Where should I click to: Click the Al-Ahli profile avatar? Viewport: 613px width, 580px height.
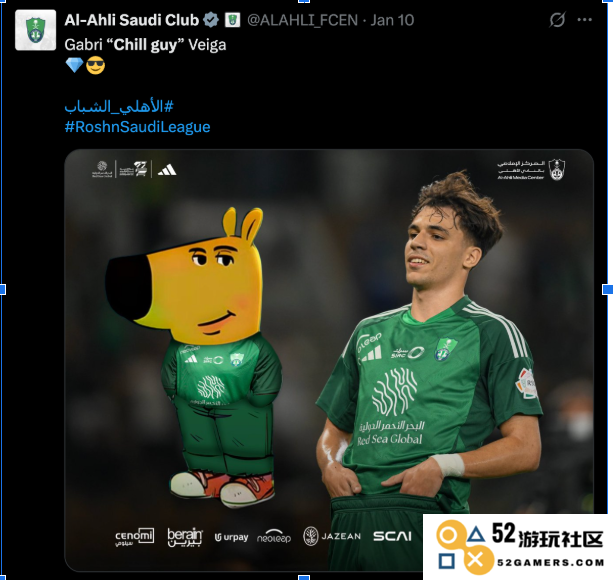[x=36, y=30]
